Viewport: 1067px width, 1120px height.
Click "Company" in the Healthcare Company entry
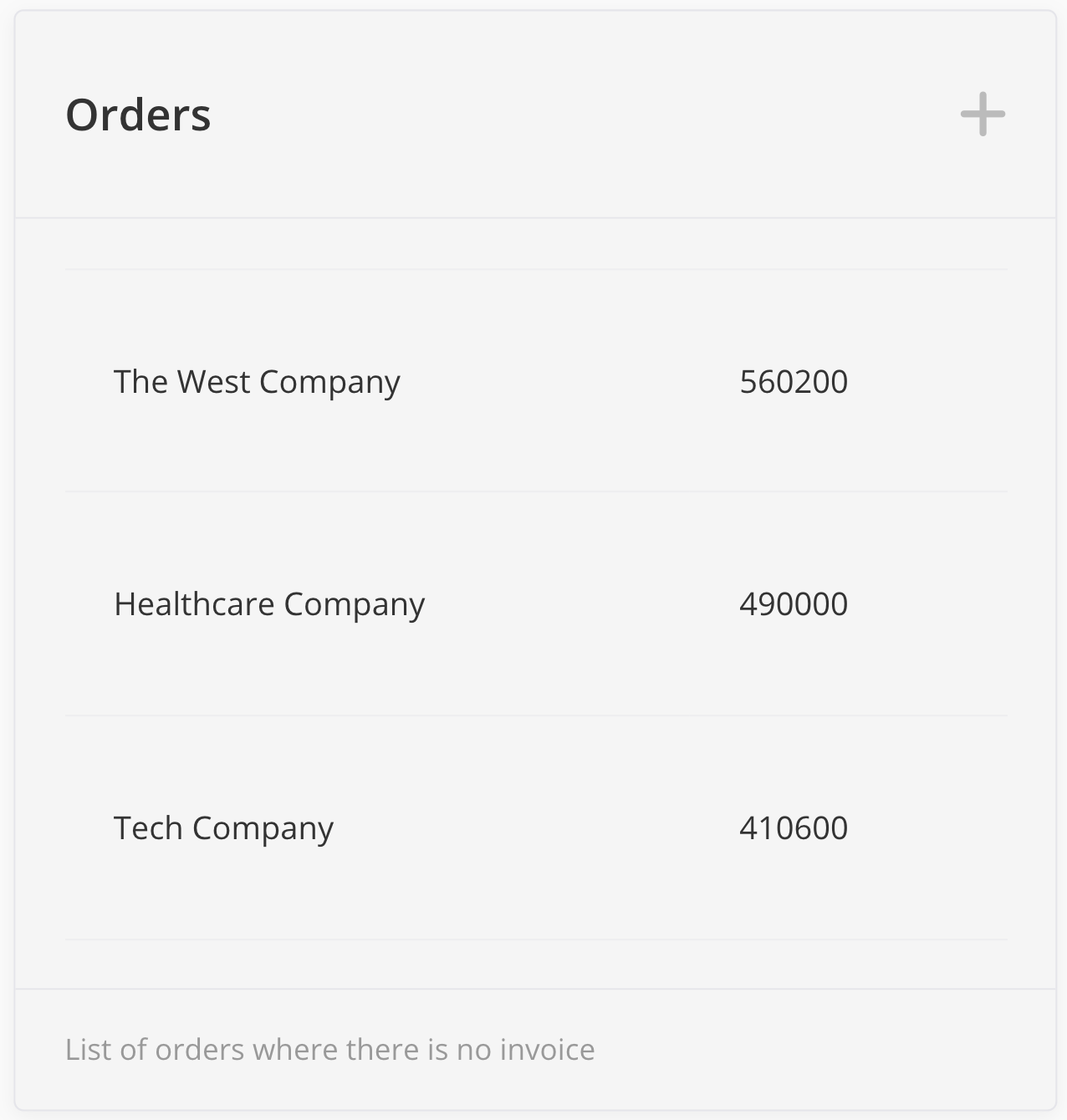tap(354, 604)
